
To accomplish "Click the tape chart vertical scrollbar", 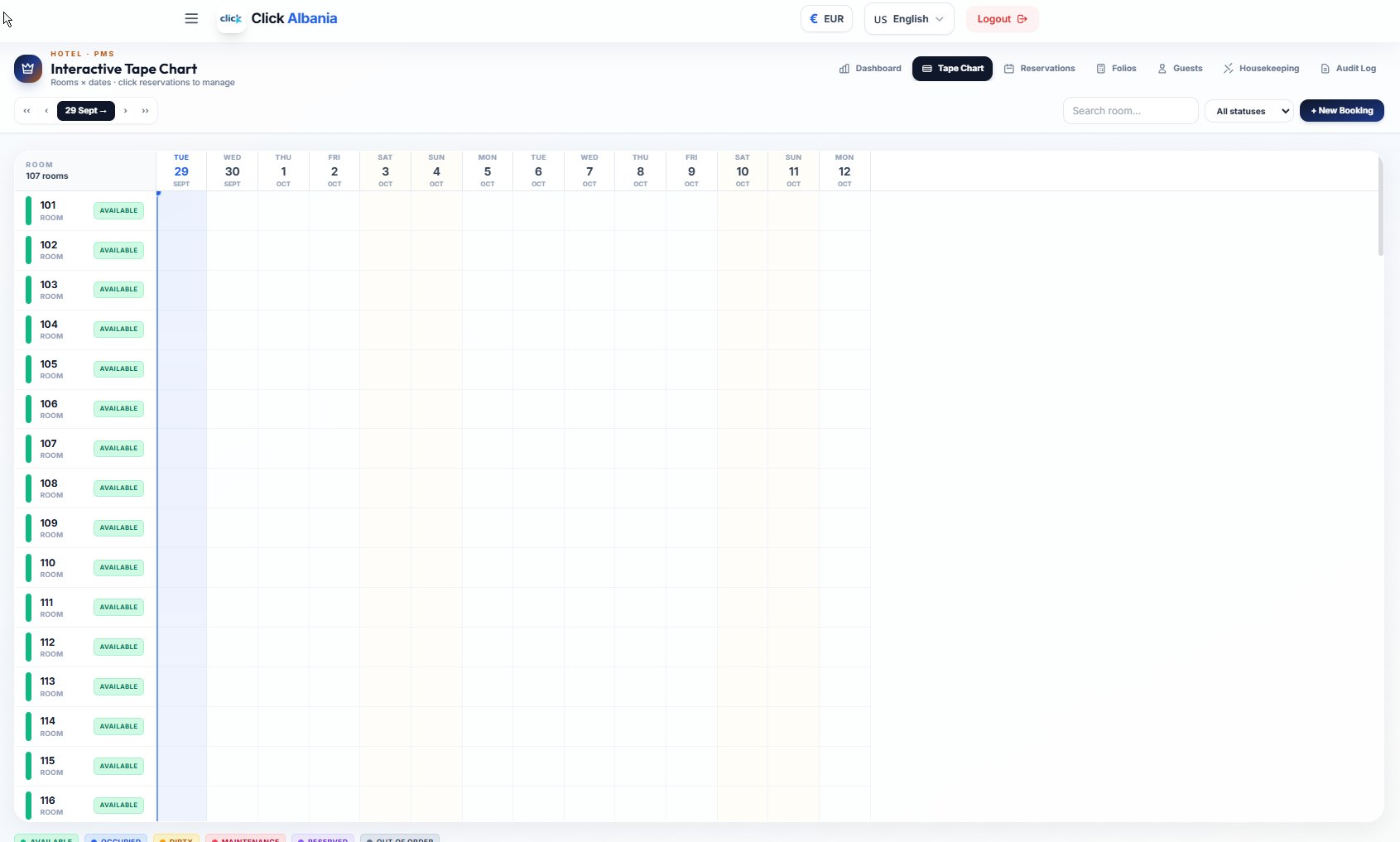I will pyautogui.click(x=1380, y=207).
